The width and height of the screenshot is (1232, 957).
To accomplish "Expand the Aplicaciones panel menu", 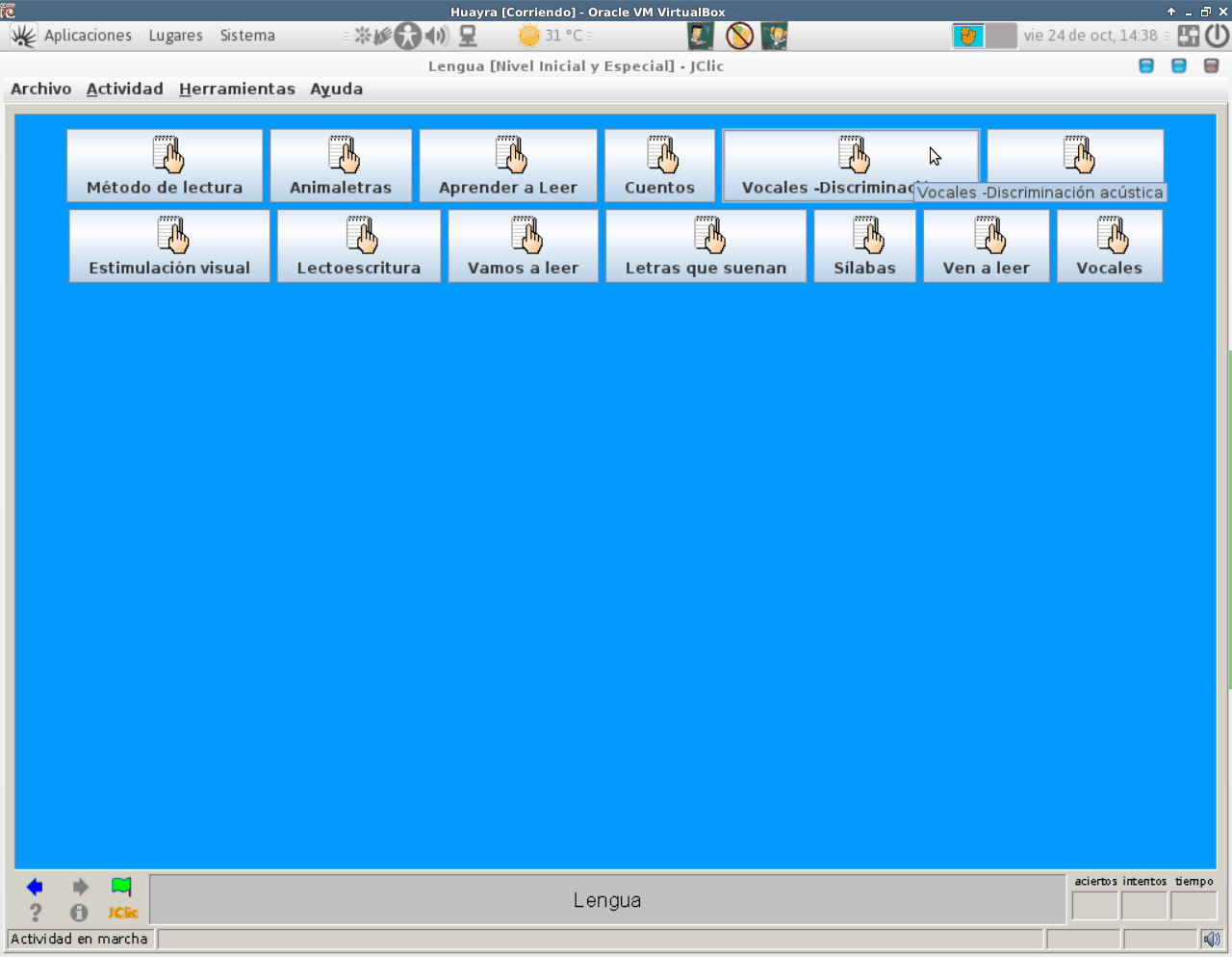I will tap(88, 36).
